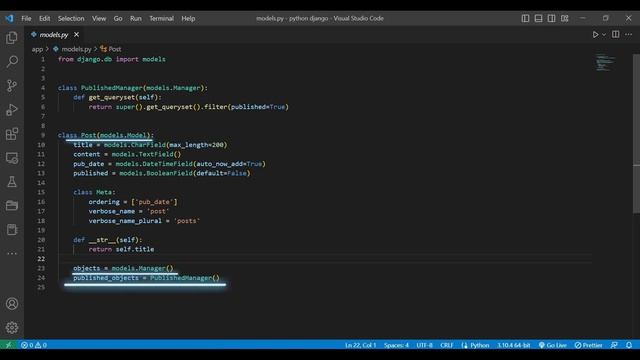Select interpreter 3.10.4 64-bit
The height and width of the screenshot is (360, 640).
pyautogui.click(x=513, y=345)
